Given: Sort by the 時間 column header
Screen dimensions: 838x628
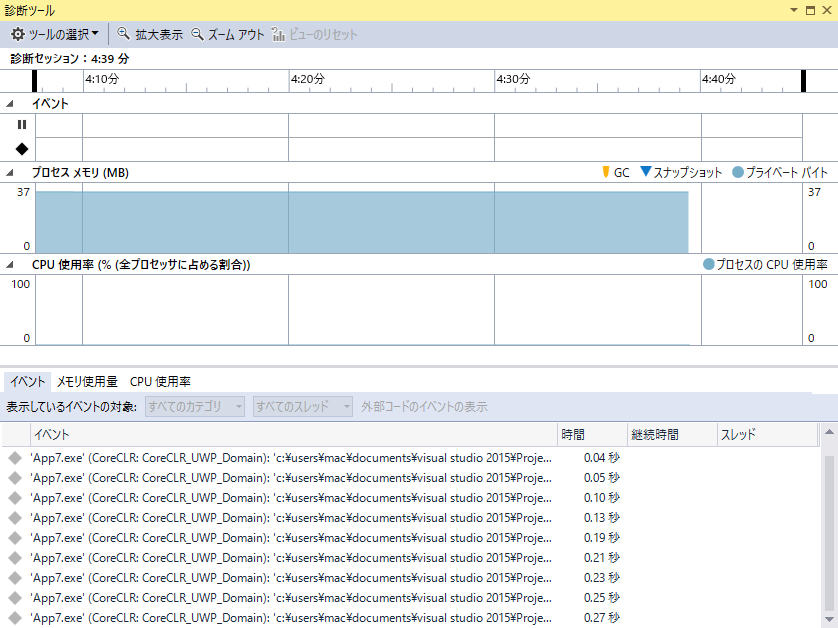Looking at the screenshot, I should 592,435.
